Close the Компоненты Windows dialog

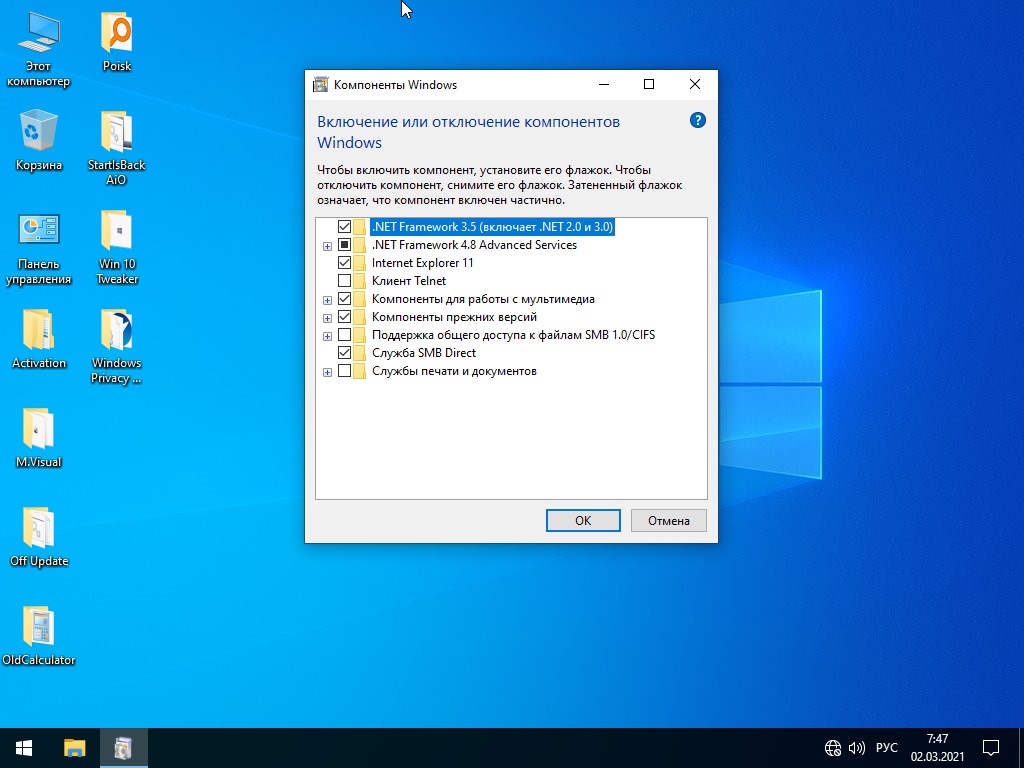click(x=695, y=84)
